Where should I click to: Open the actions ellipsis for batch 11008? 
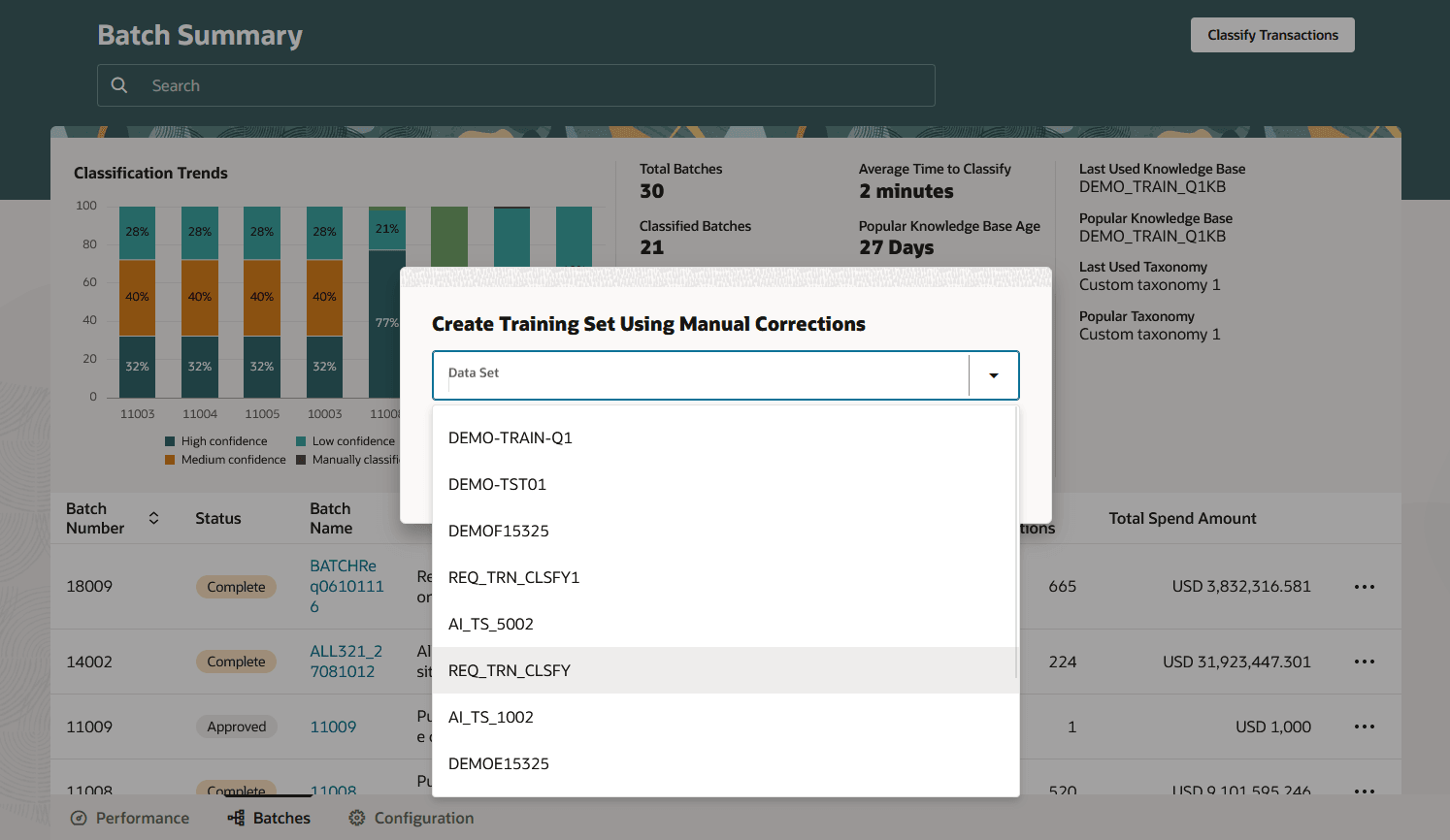coord(1365,792)
